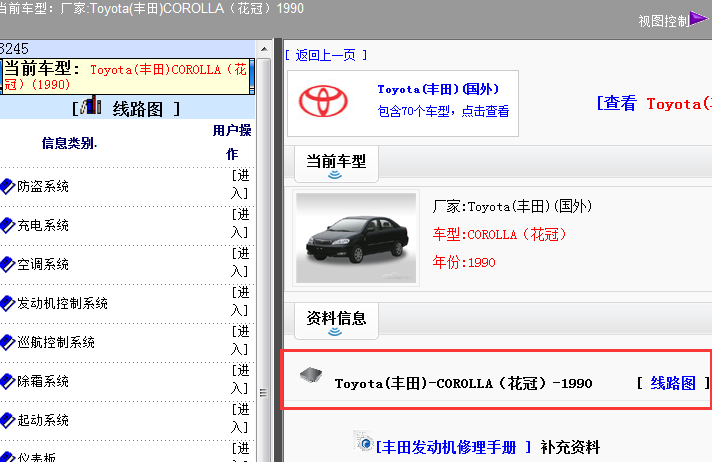Screen dimensions: 712x462
Task: Click the 厂家:Toyota(丰田)(国外) detail text
Action: pyautogui.click(x=512, y=207)
